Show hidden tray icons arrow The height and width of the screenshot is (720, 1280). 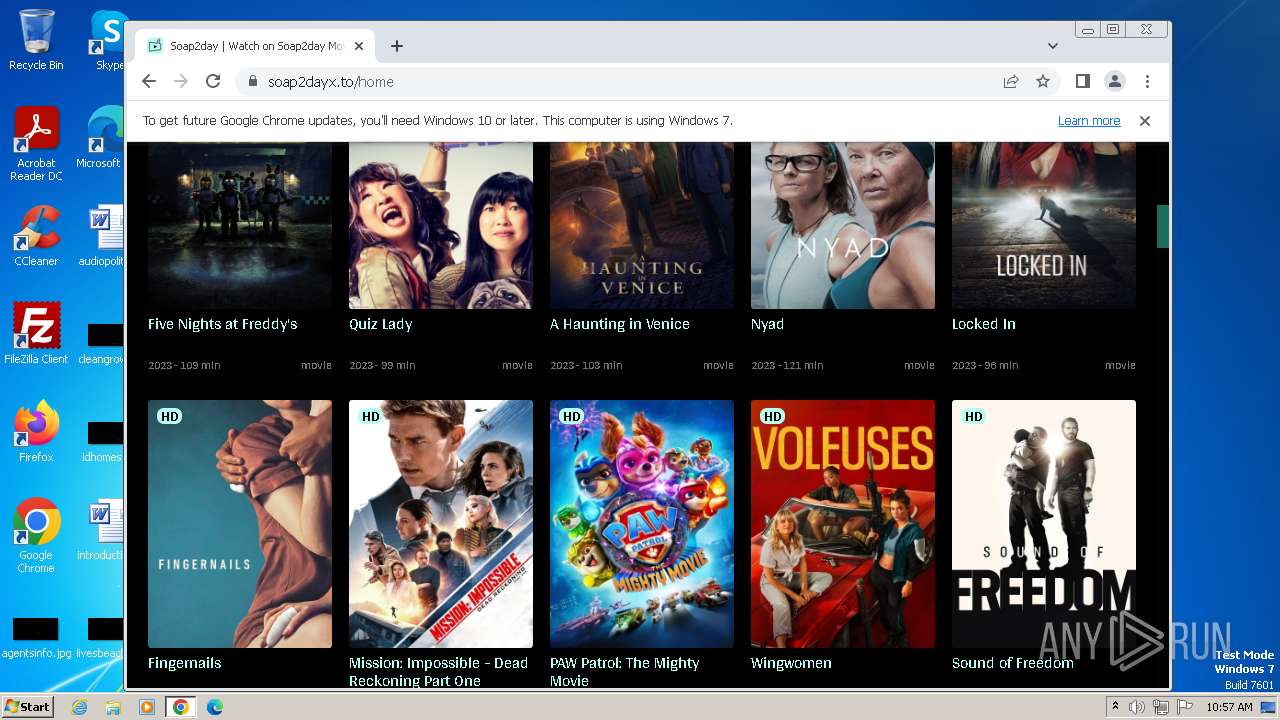click(1116, 707)
